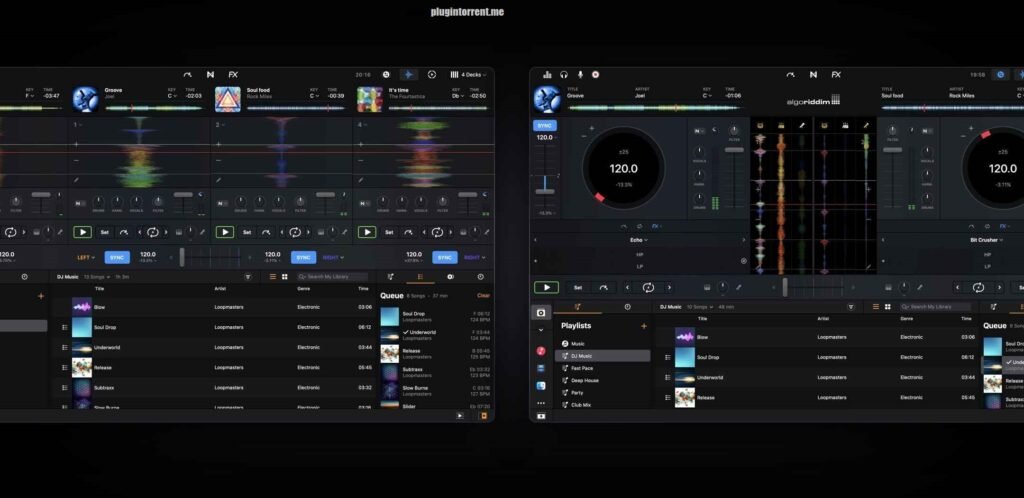Open the LEFT crossfader assignment dropdown
The height and width of the screenshot is (498, 1024).
[86, 257]
